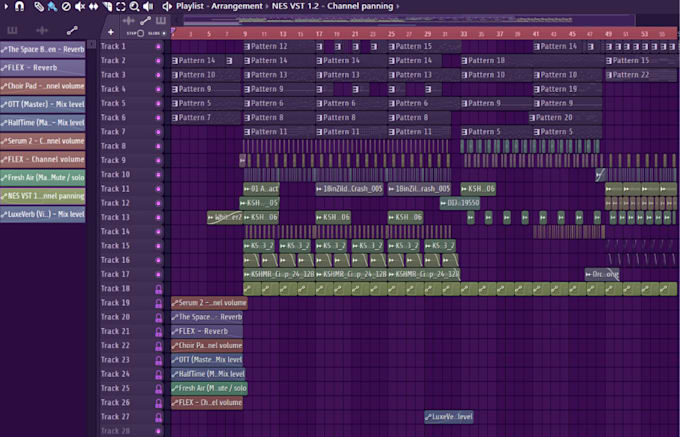Click the playlist overview scrollbar at top
680x437 pixels.
pos(408,20)
